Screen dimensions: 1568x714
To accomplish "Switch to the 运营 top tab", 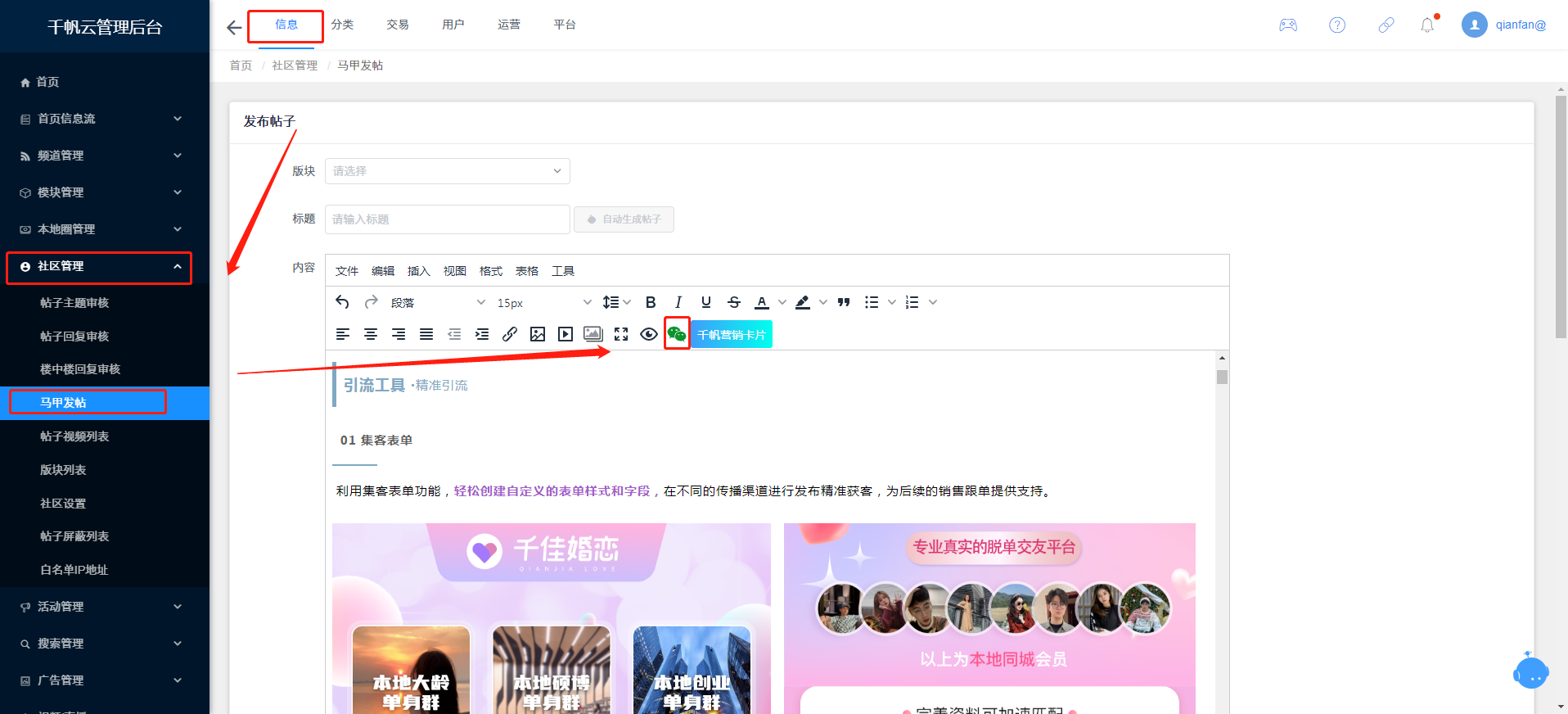I will (x=509, y=25).
